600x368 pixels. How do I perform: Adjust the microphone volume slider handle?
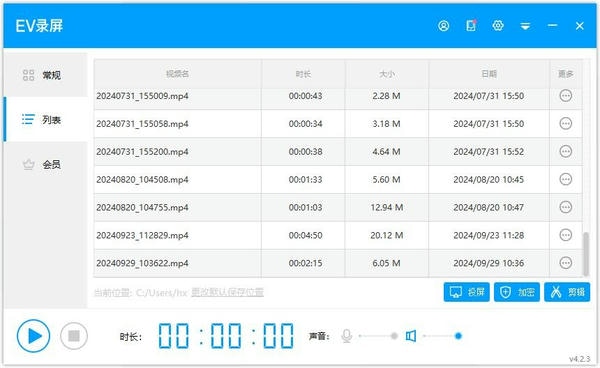(394, 336)
